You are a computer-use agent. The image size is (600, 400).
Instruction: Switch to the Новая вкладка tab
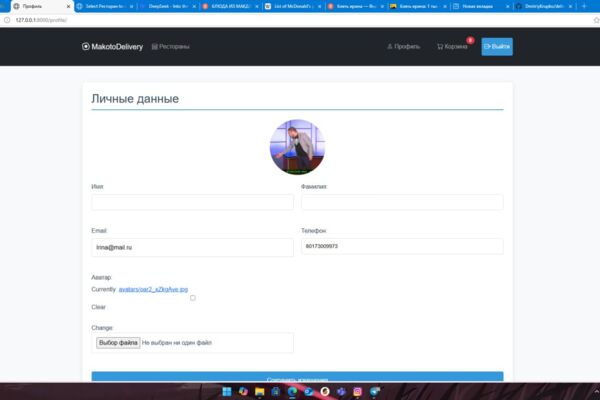(x=481, y=6)
